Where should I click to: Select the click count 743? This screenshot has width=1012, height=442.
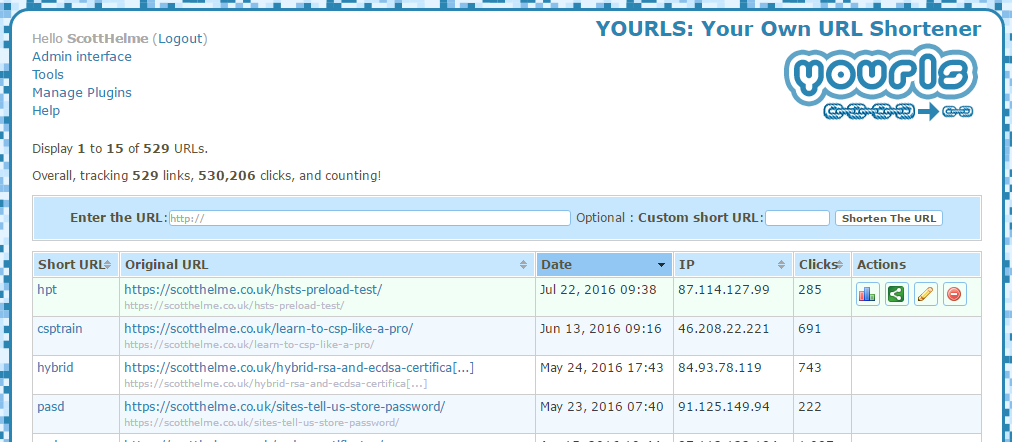pyautogui.click(x=809, y=368)
